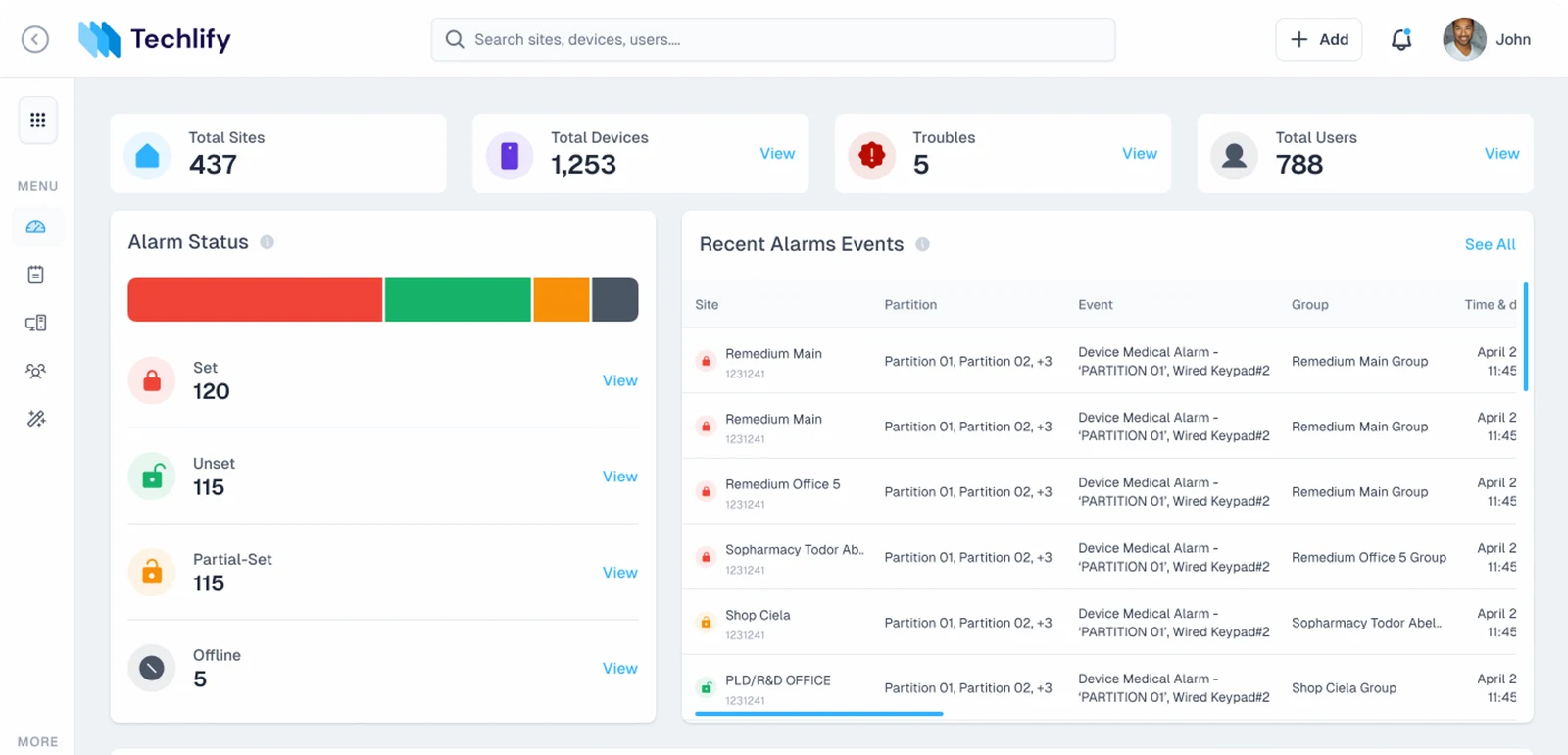Click the Recent Alarms Events info icon
The height and width of the screenshot is (755, 1568).
pyautogui.click(x=922, y=244)
